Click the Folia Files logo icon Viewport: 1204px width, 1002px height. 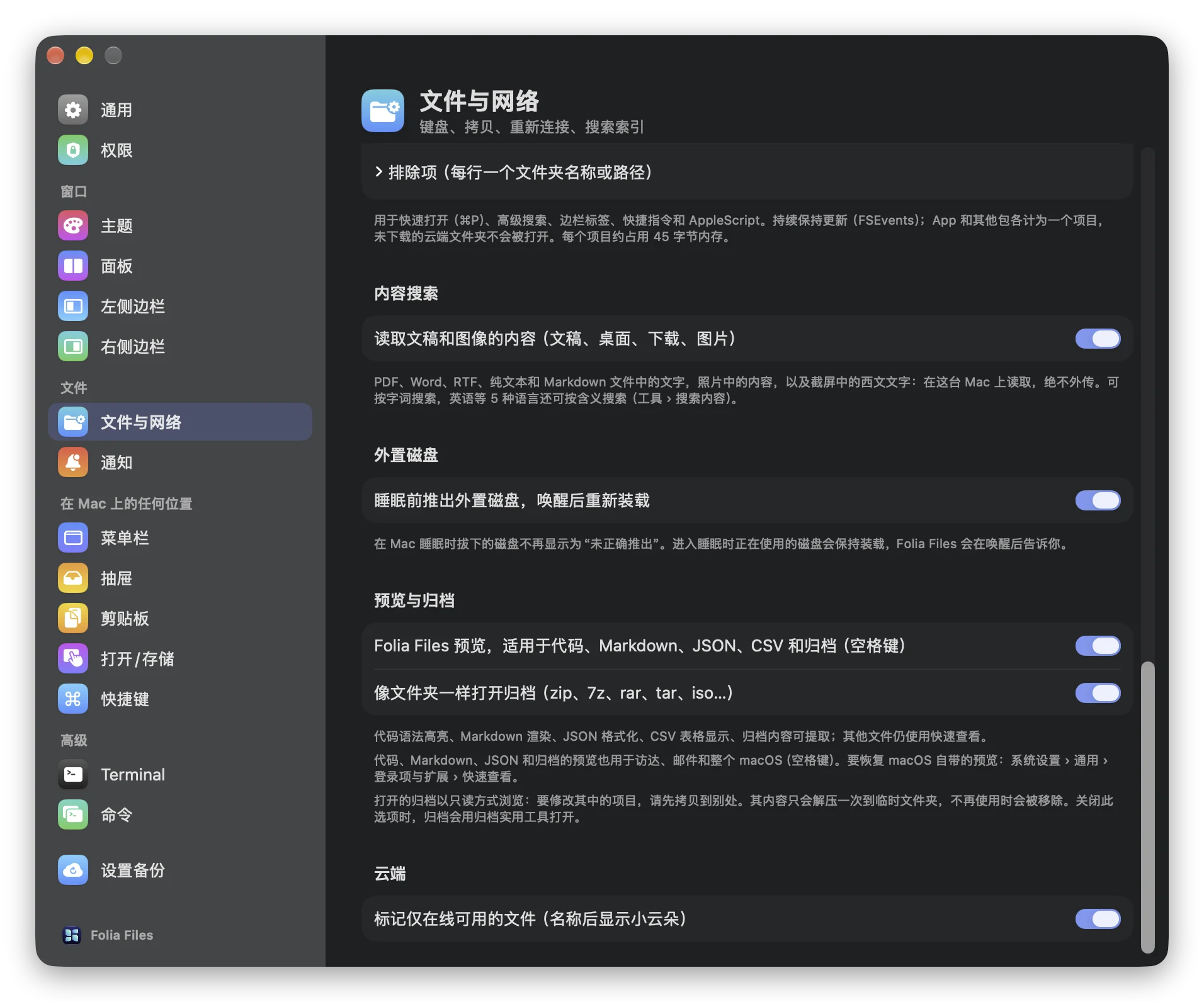coord(72,935)
